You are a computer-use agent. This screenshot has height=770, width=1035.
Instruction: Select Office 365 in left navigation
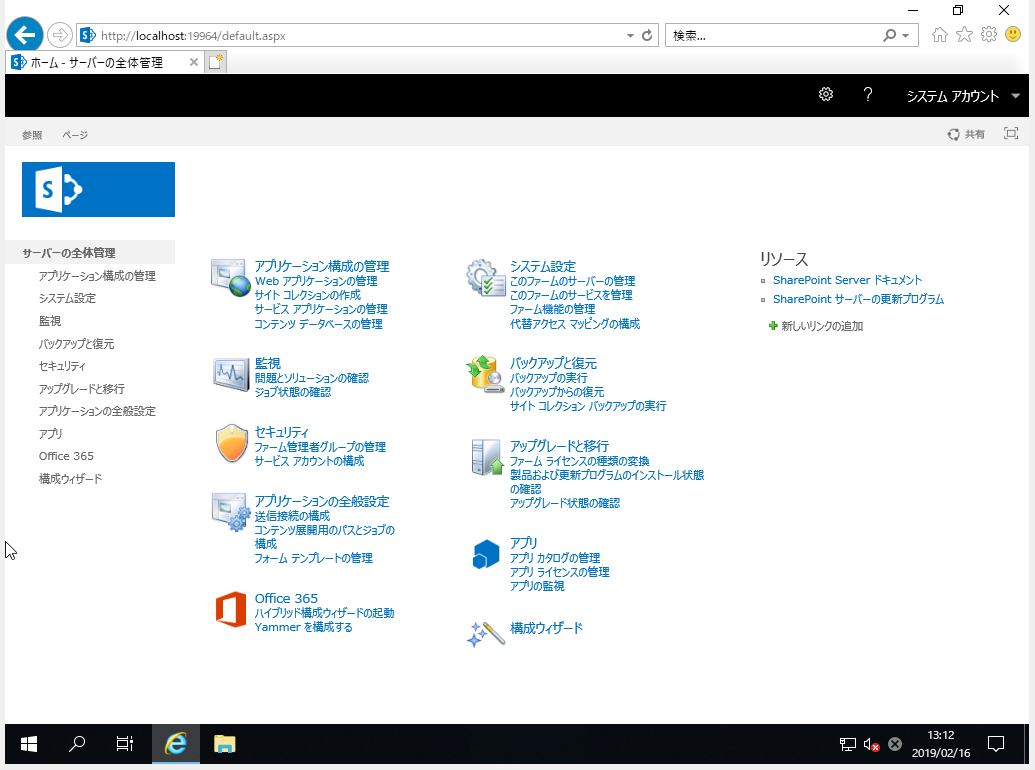coord(66,456)
